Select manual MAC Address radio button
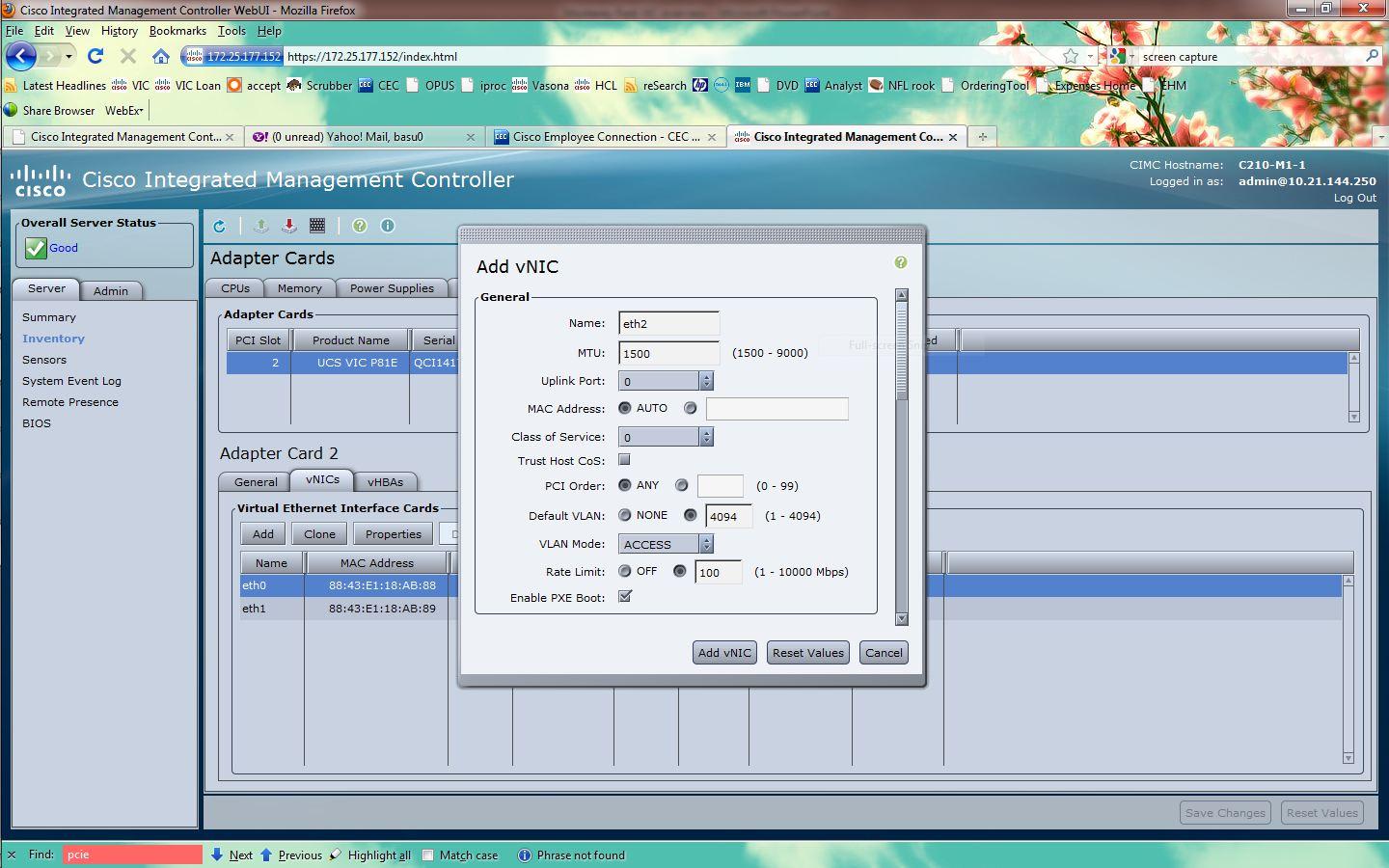Image resolution: width=1389 pixels, height=868 pixels. click(690, 408)
